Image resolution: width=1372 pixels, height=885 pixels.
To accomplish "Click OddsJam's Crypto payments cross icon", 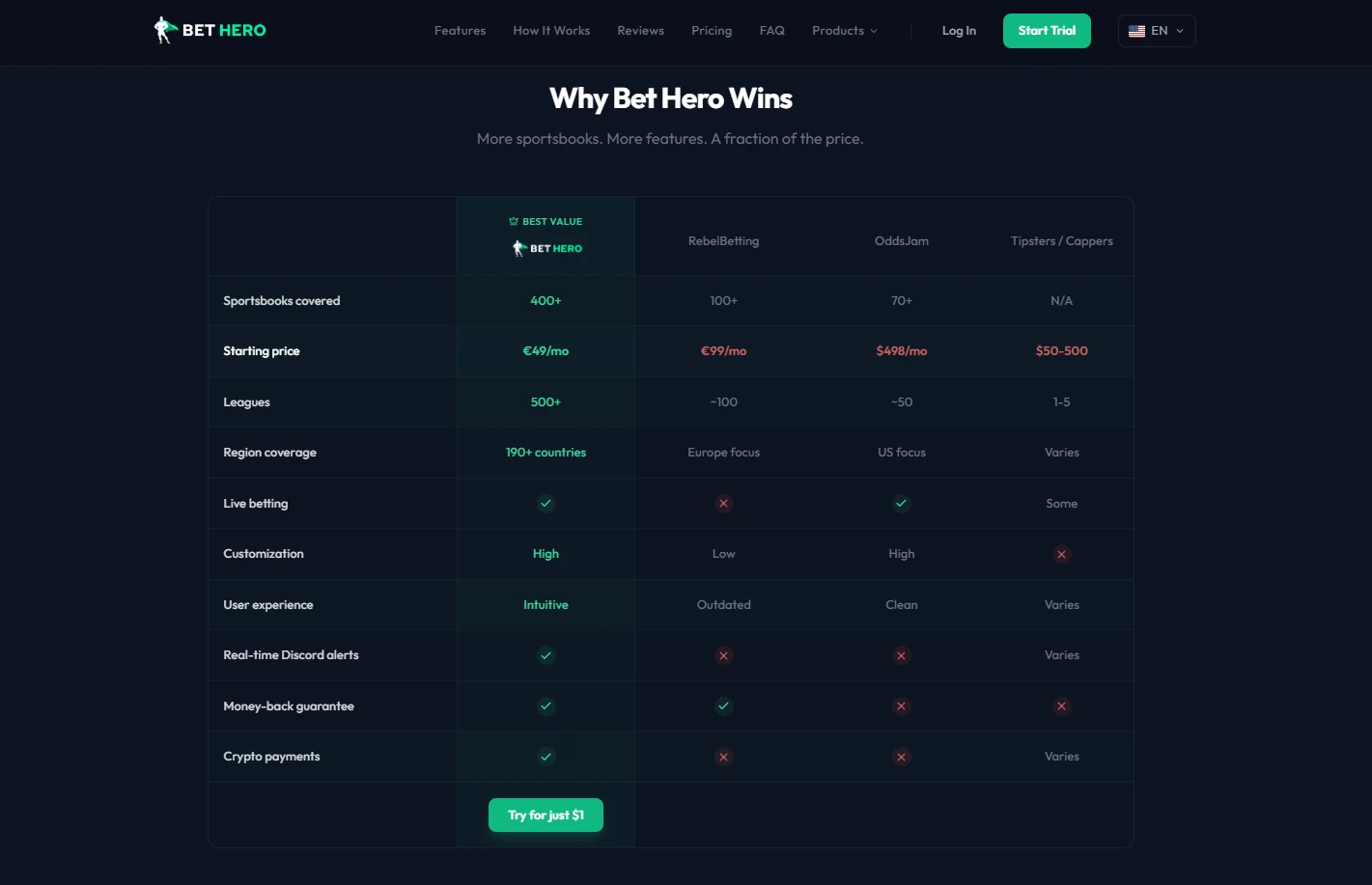I will [x=901, y=757].
